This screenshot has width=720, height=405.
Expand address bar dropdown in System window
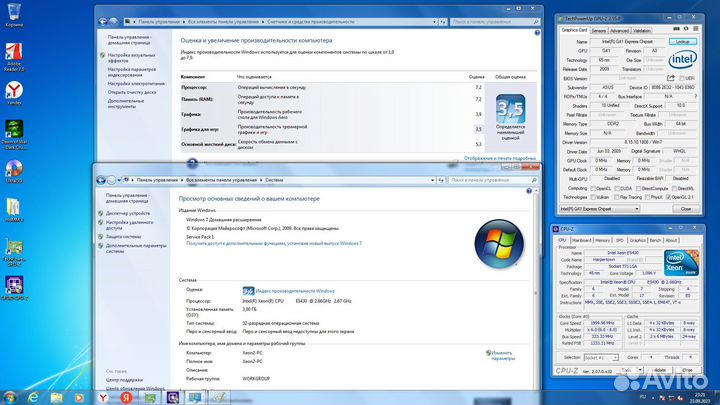coord(433,180)
